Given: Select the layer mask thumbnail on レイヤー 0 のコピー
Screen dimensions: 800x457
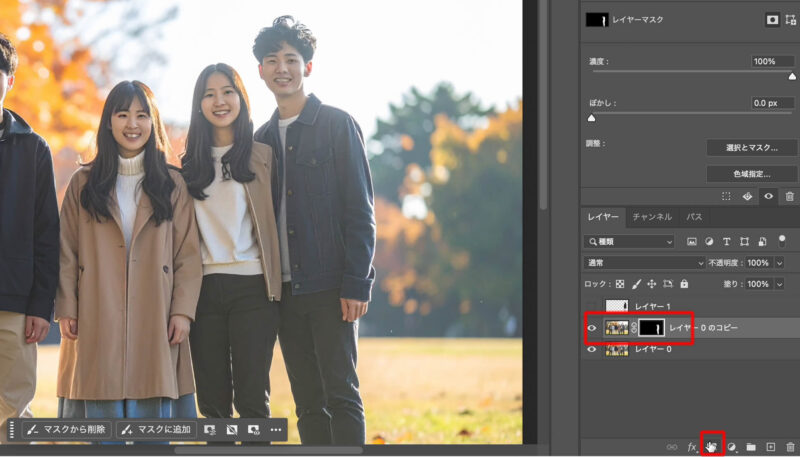Looking at the screenshot, I should coord(652,328).
